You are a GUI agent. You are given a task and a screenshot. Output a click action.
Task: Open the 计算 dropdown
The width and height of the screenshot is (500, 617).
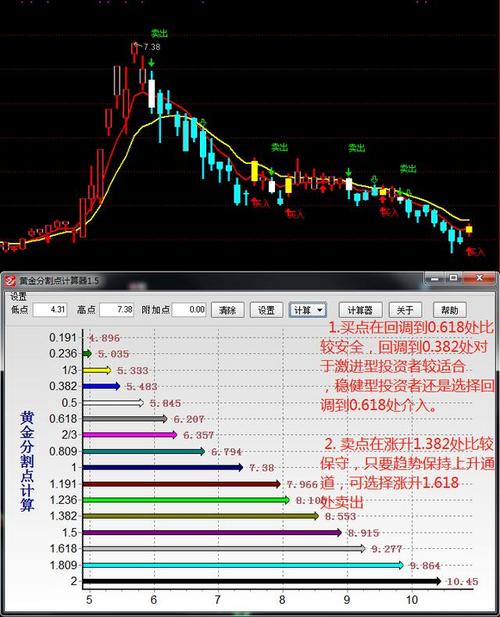click(308, 310)
